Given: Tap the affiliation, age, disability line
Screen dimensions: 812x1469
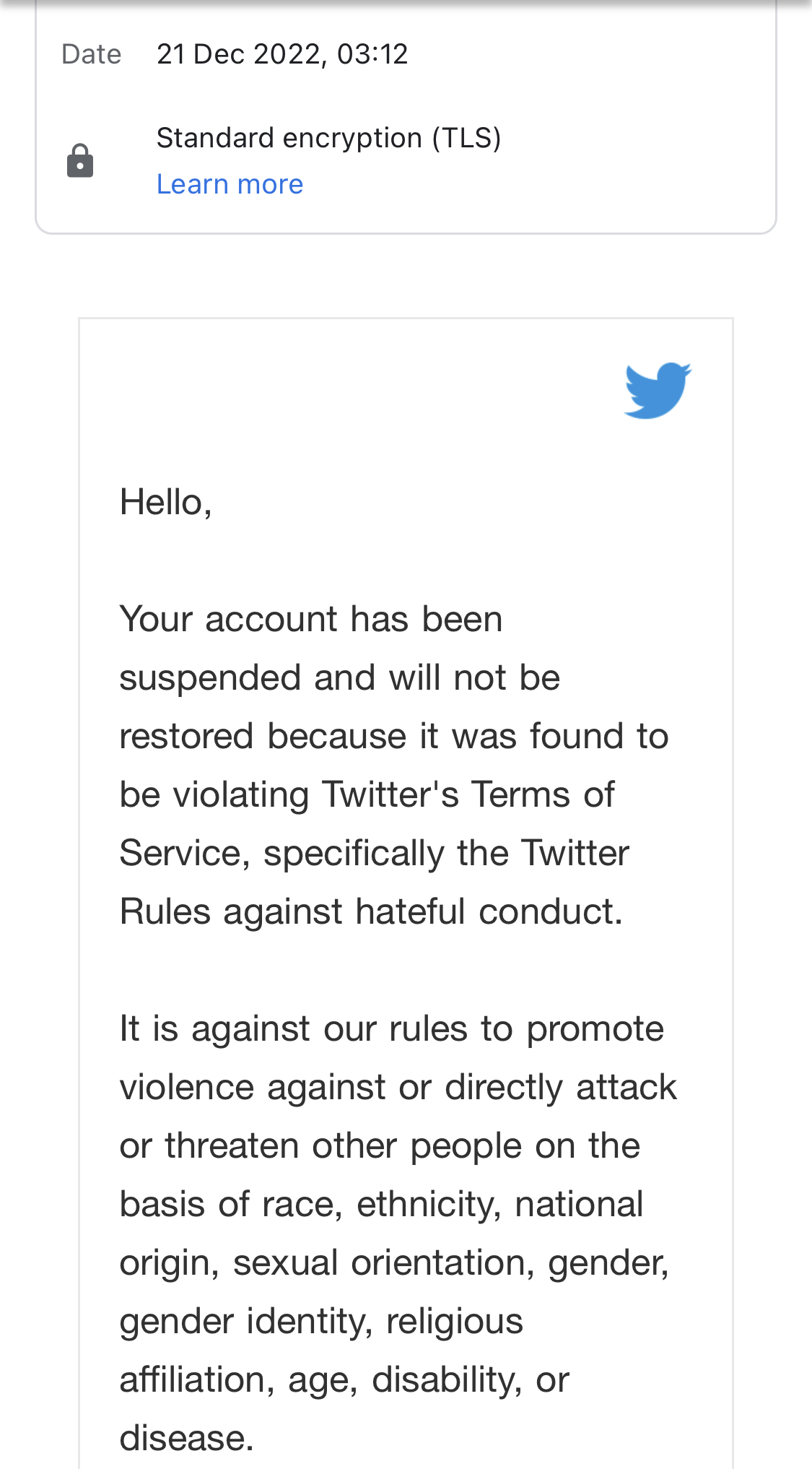Looking at the screenshot, I should (344, 1380).
